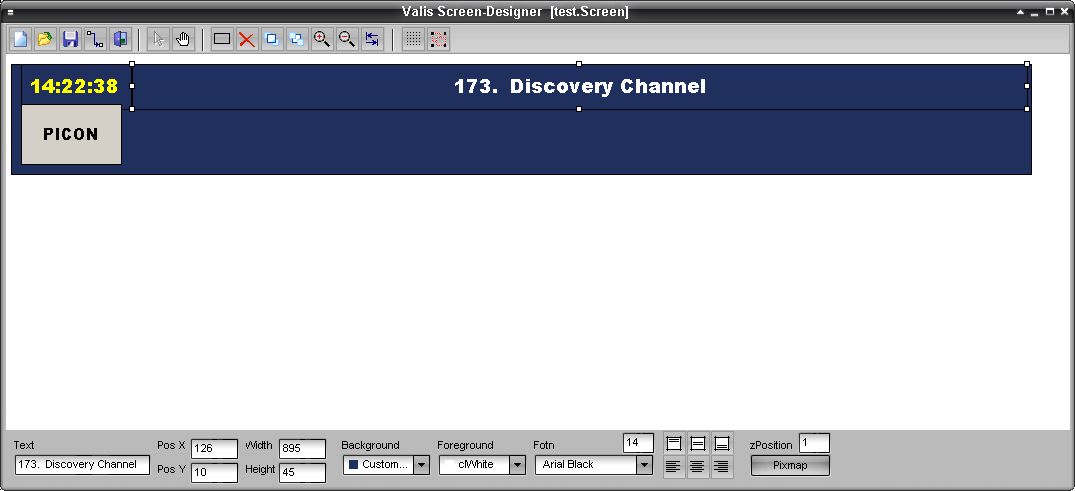This screenshot has height=491, width=1075.
Task: Click the Pos X field
Action: coord(215,448)
